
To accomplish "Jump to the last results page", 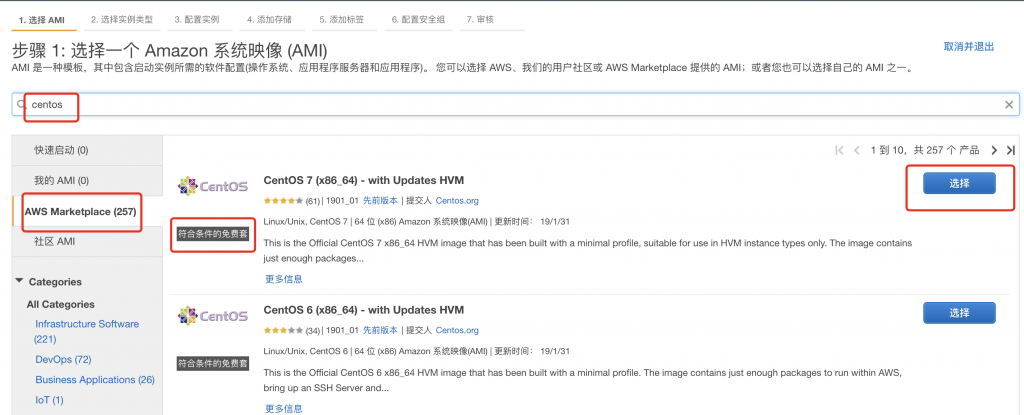I will pyautogui.click(x=1011, y=150).
